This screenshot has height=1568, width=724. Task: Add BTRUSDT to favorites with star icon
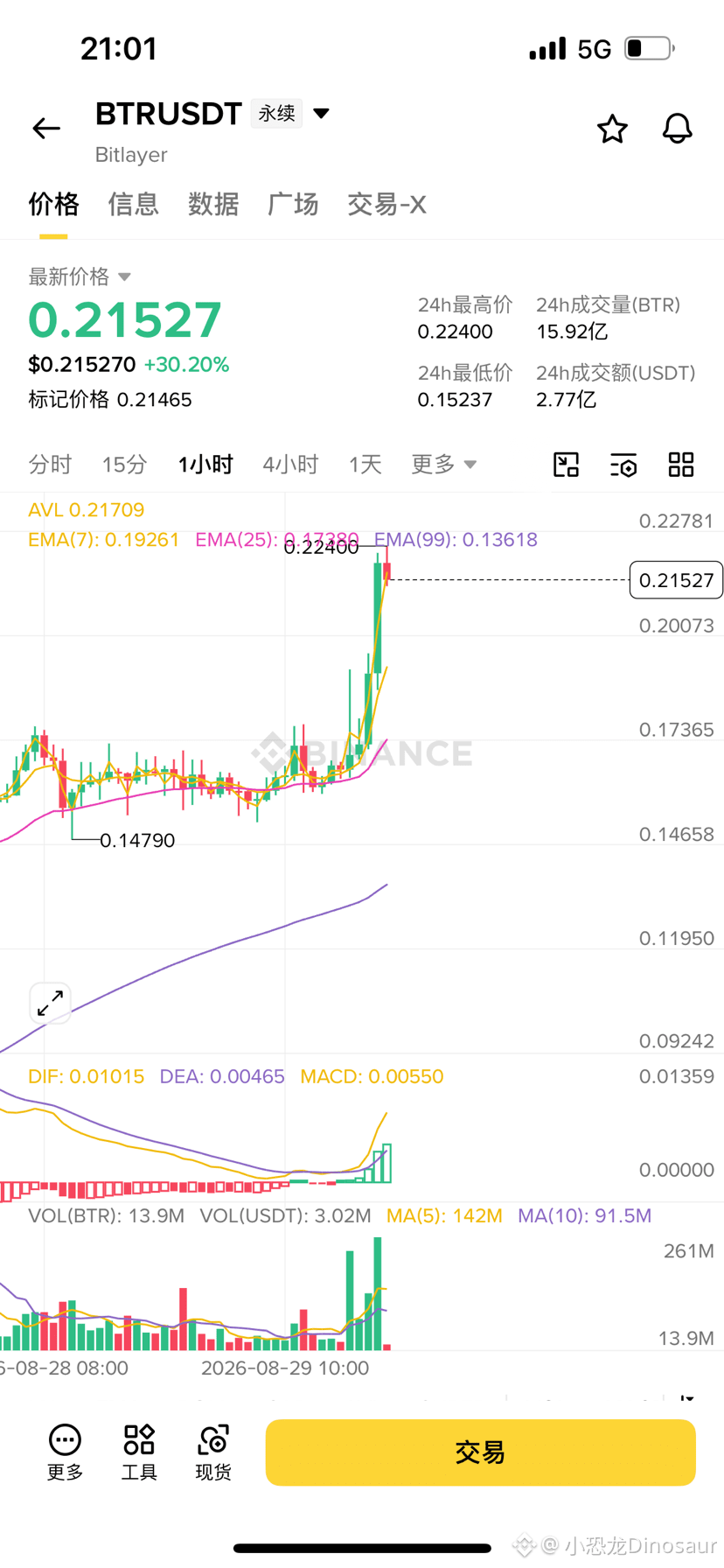point(612,129)
